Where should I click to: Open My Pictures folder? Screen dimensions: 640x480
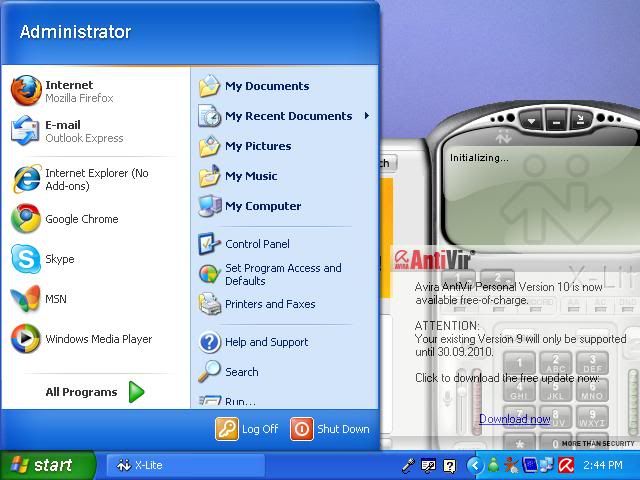coord(245,146)
